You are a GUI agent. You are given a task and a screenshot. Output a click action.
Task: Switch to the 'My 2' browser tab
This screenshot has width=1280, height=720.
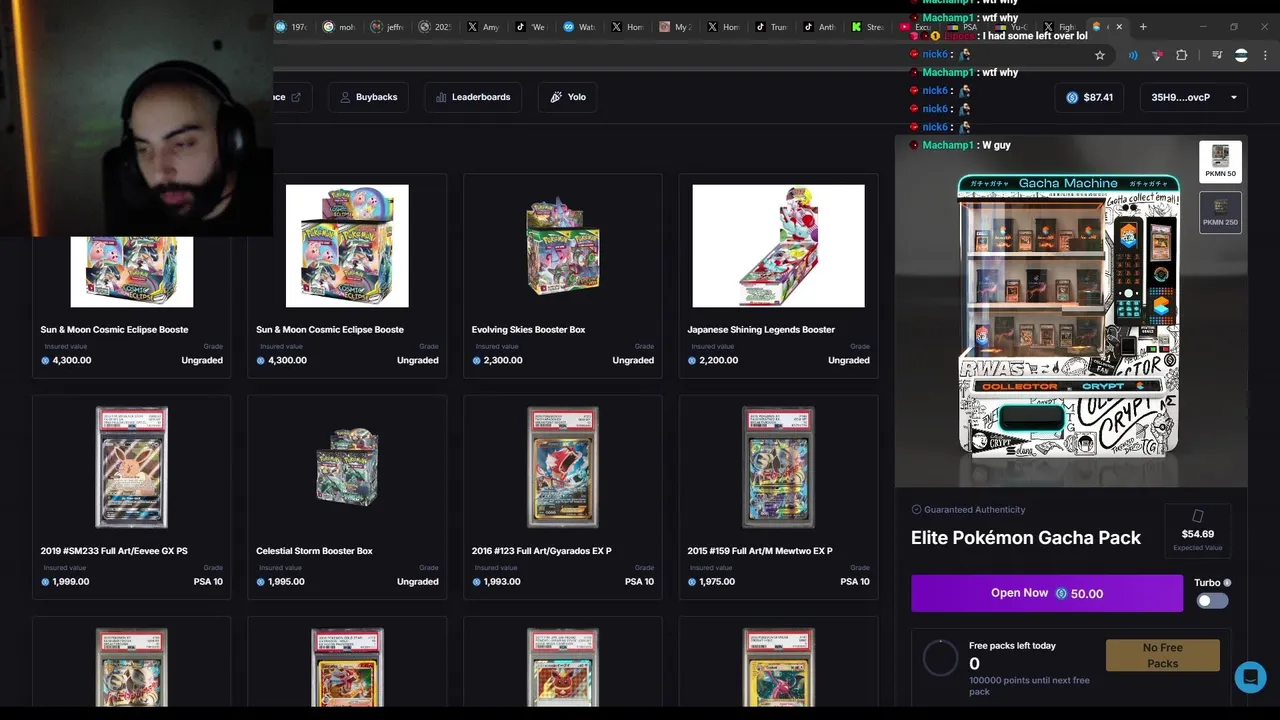coord(676,27)
